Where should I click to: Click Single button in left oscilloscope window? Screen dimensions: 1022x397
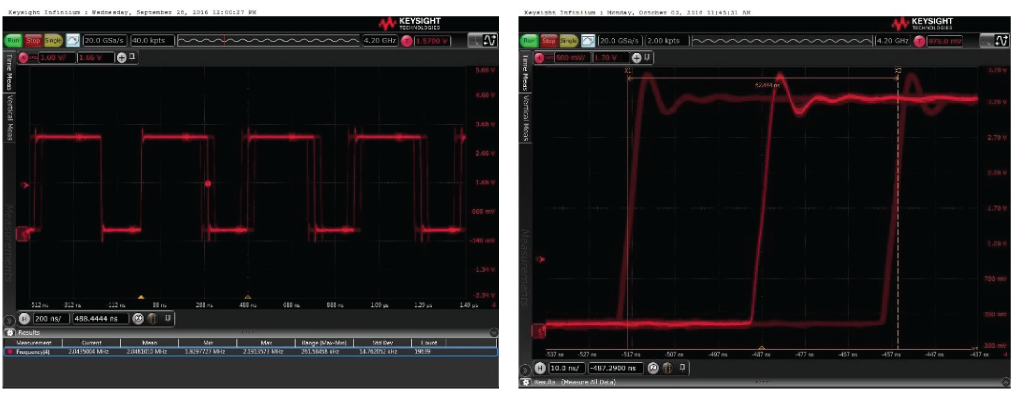point(53,40)
